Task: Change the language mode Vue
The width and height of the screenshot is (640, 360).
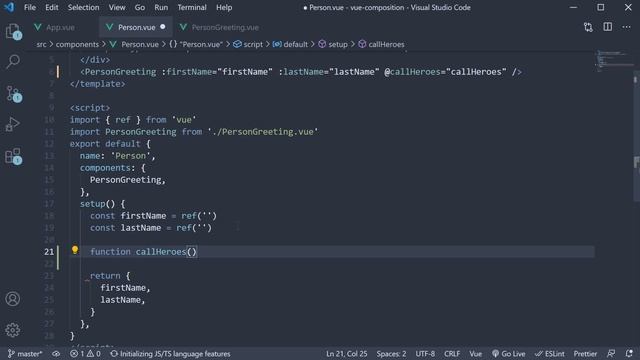Action: pos(476,354)
